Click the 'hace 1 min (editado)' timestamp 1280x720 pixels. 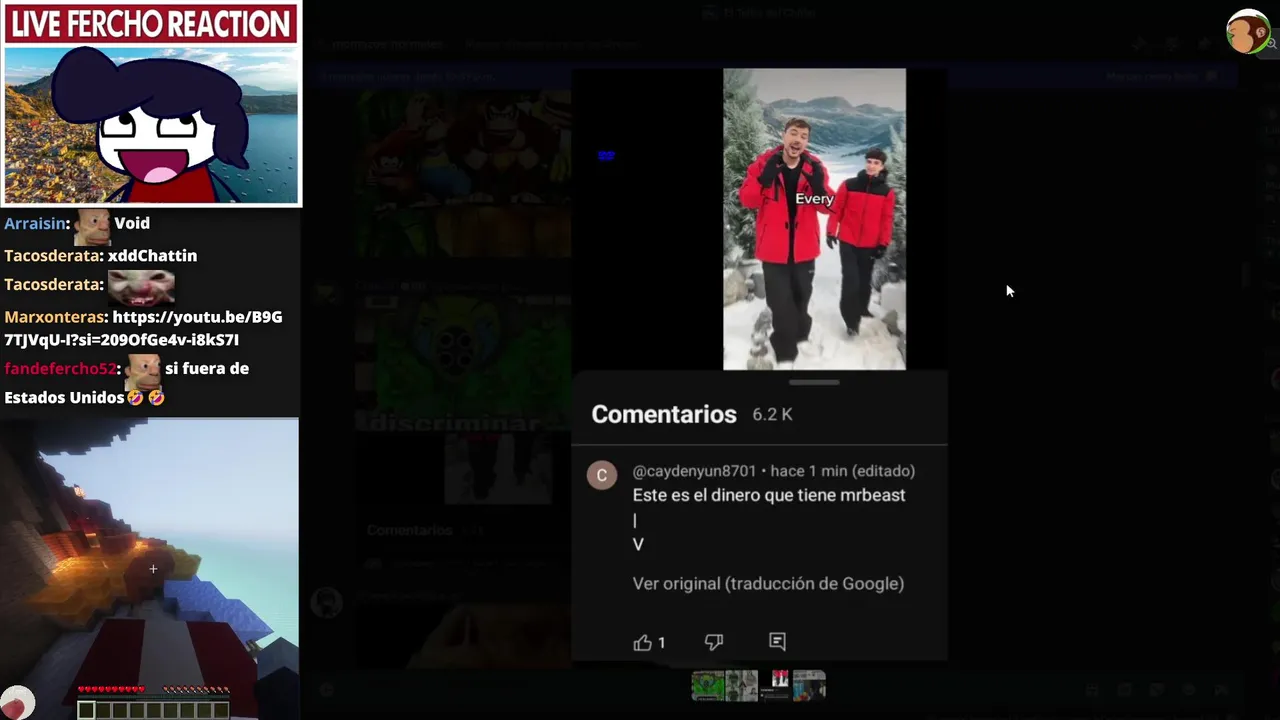click(843, 471)
